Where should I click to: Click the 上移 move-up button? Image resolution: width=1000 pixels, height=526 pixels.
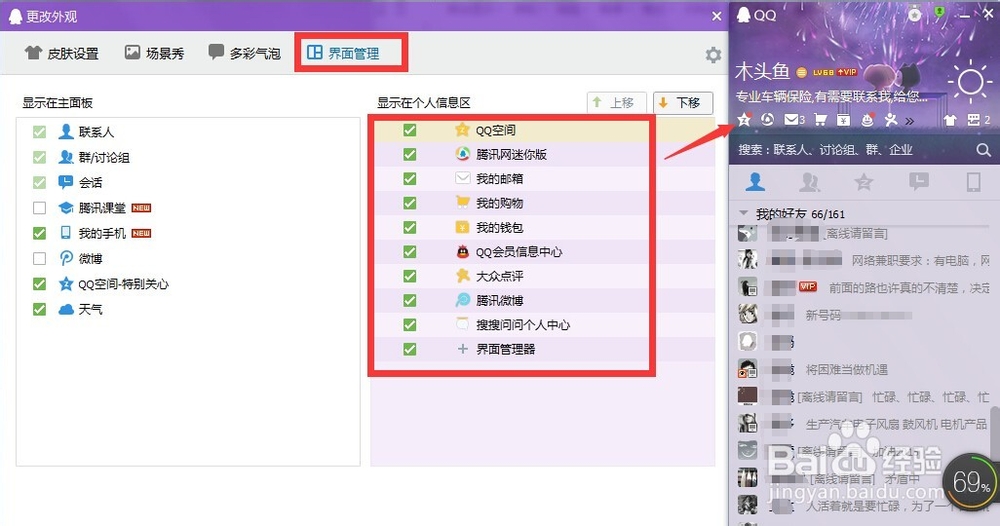[616, 103]
